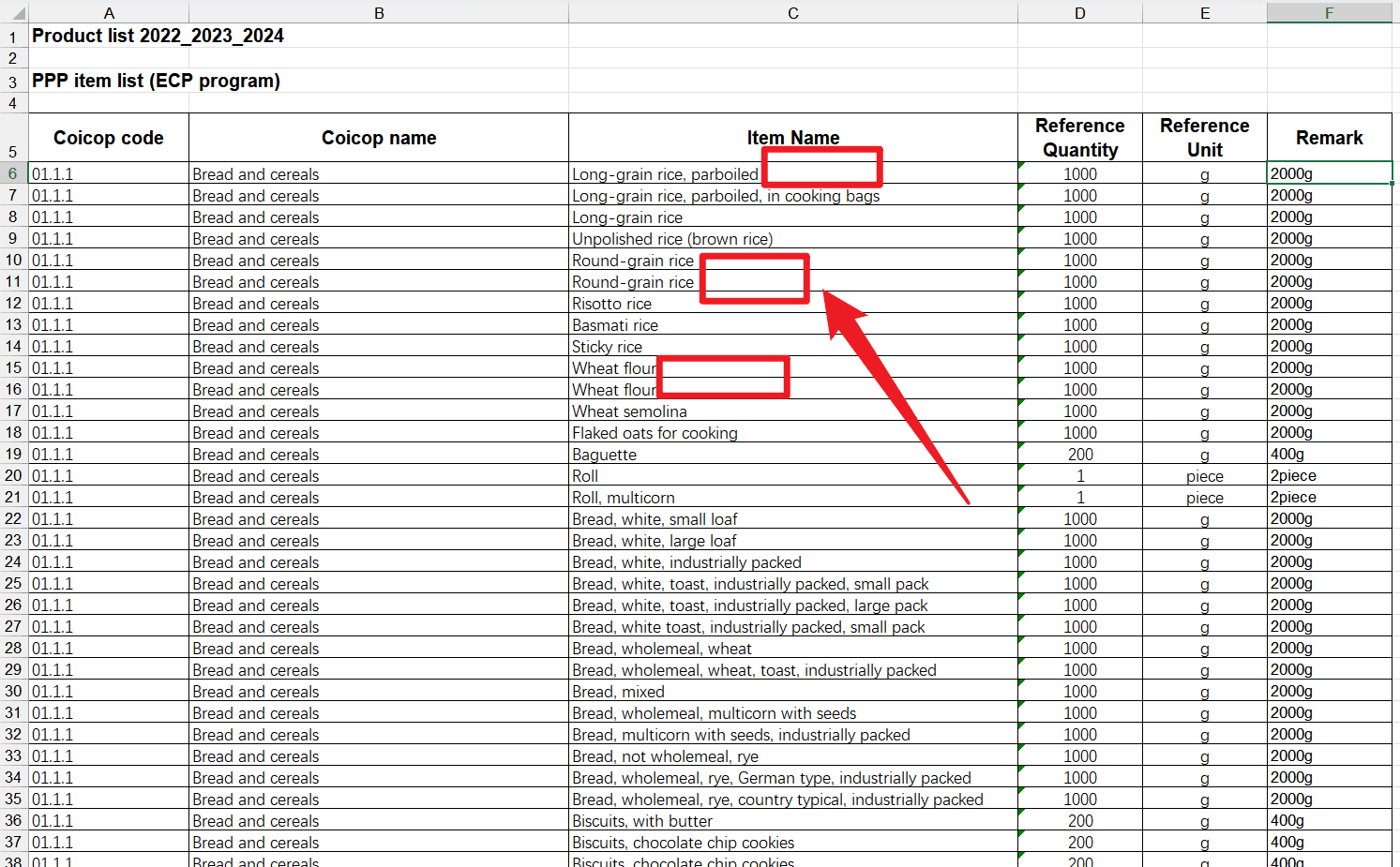
Task: Click the "Wheat semolina" cell
Action: click(629, 411)
